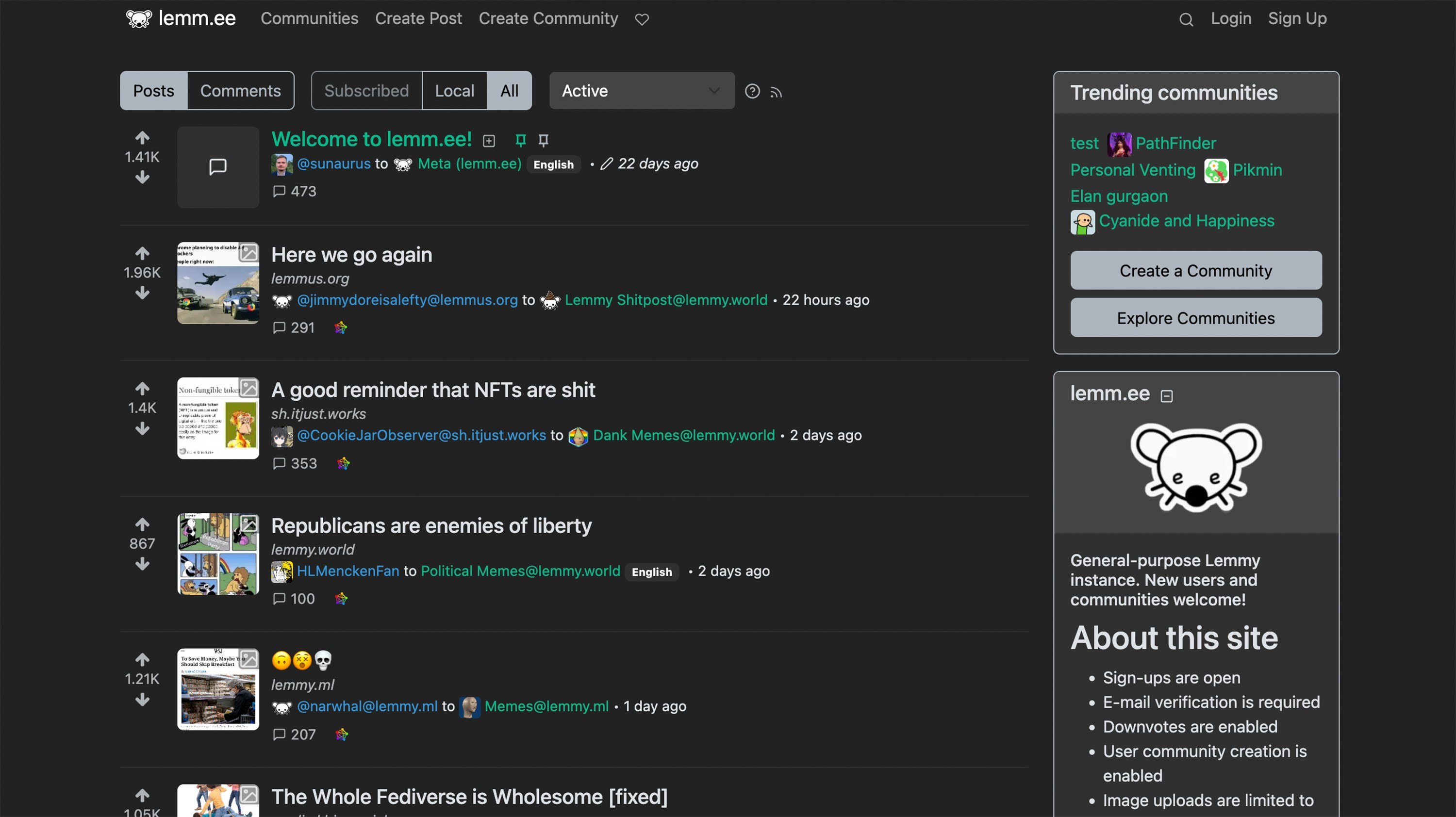The width and height of the screenshot is (1456, 817).
Task: Open Communities in the navbar
Action: (309, 18)
